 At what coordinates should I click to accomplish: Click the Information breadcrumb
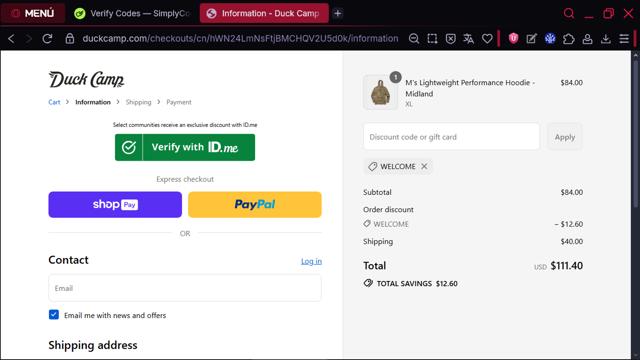point(93,102)
